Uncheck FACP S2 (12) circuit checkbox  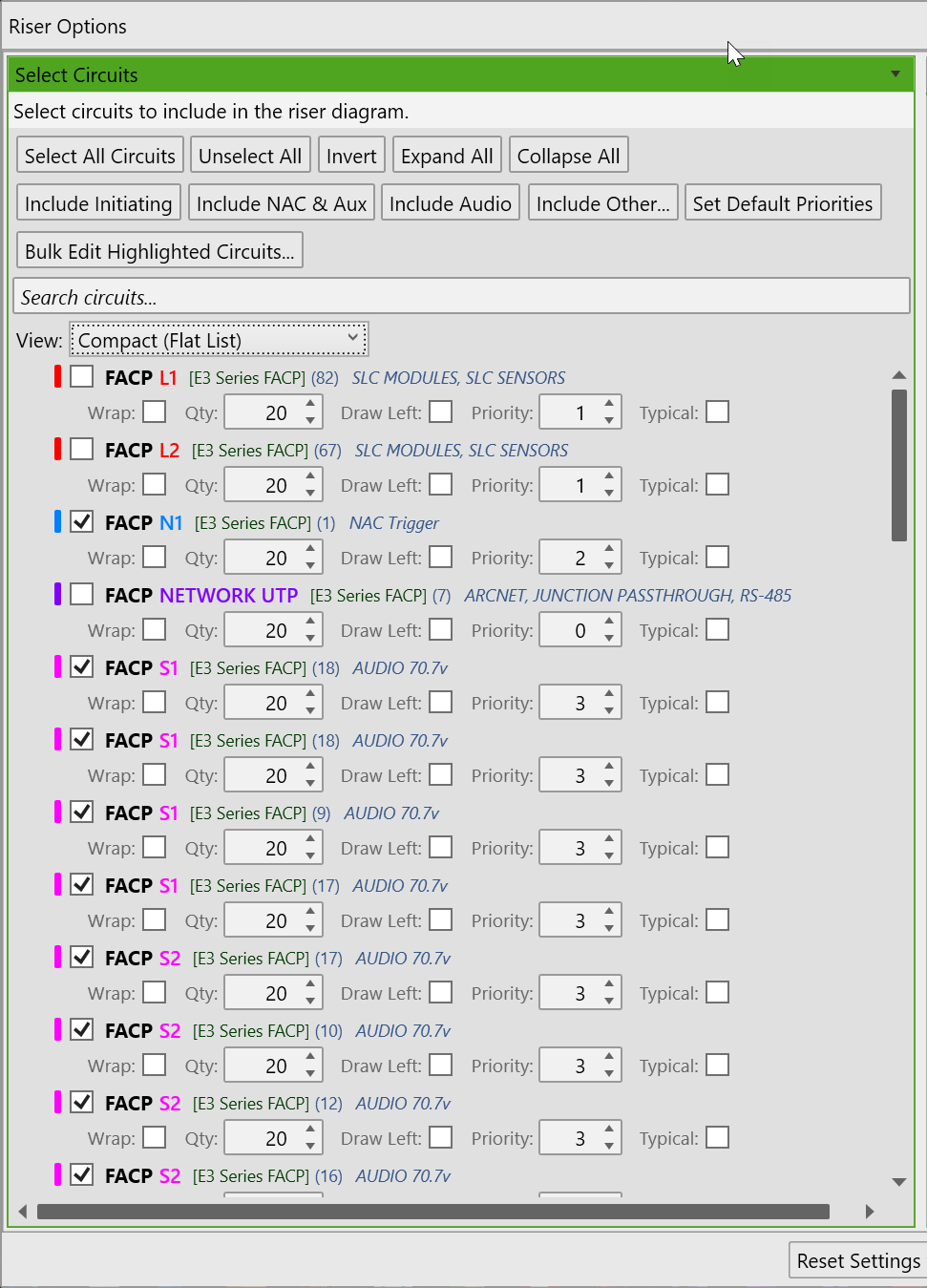coord(82,1102)
